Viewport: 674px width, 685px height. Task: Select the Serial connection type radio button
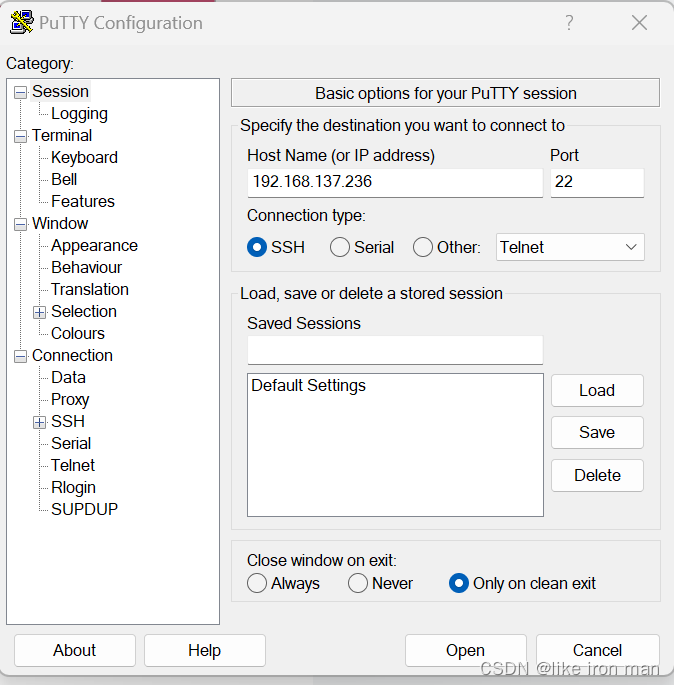[x=340, y=247]
